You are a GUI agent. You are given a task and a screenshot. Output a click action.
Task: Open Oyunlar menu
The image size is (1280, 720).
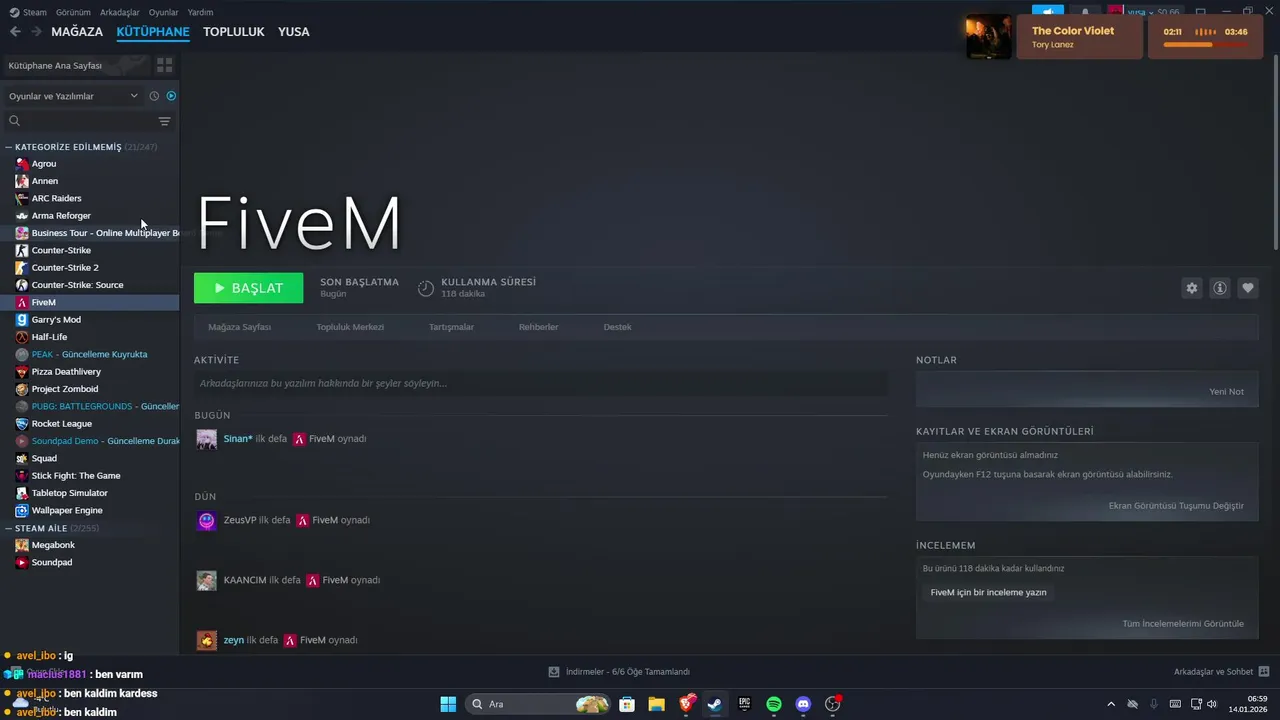(164, 12)
